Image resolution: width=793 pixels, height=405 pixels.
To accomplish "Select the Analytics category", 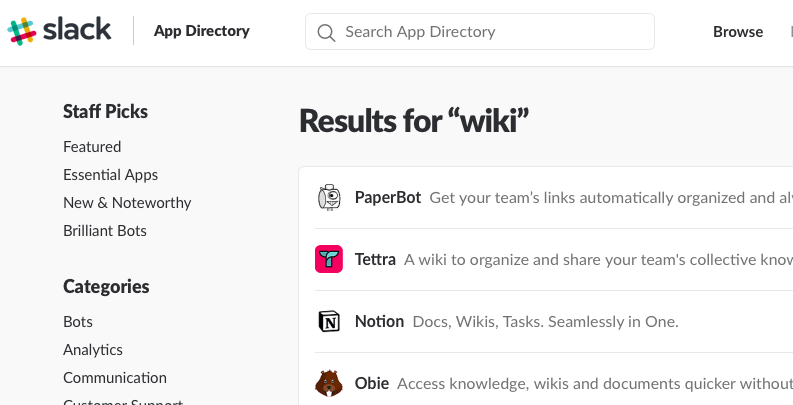I will pyautogui.click(x=93, y=350).
